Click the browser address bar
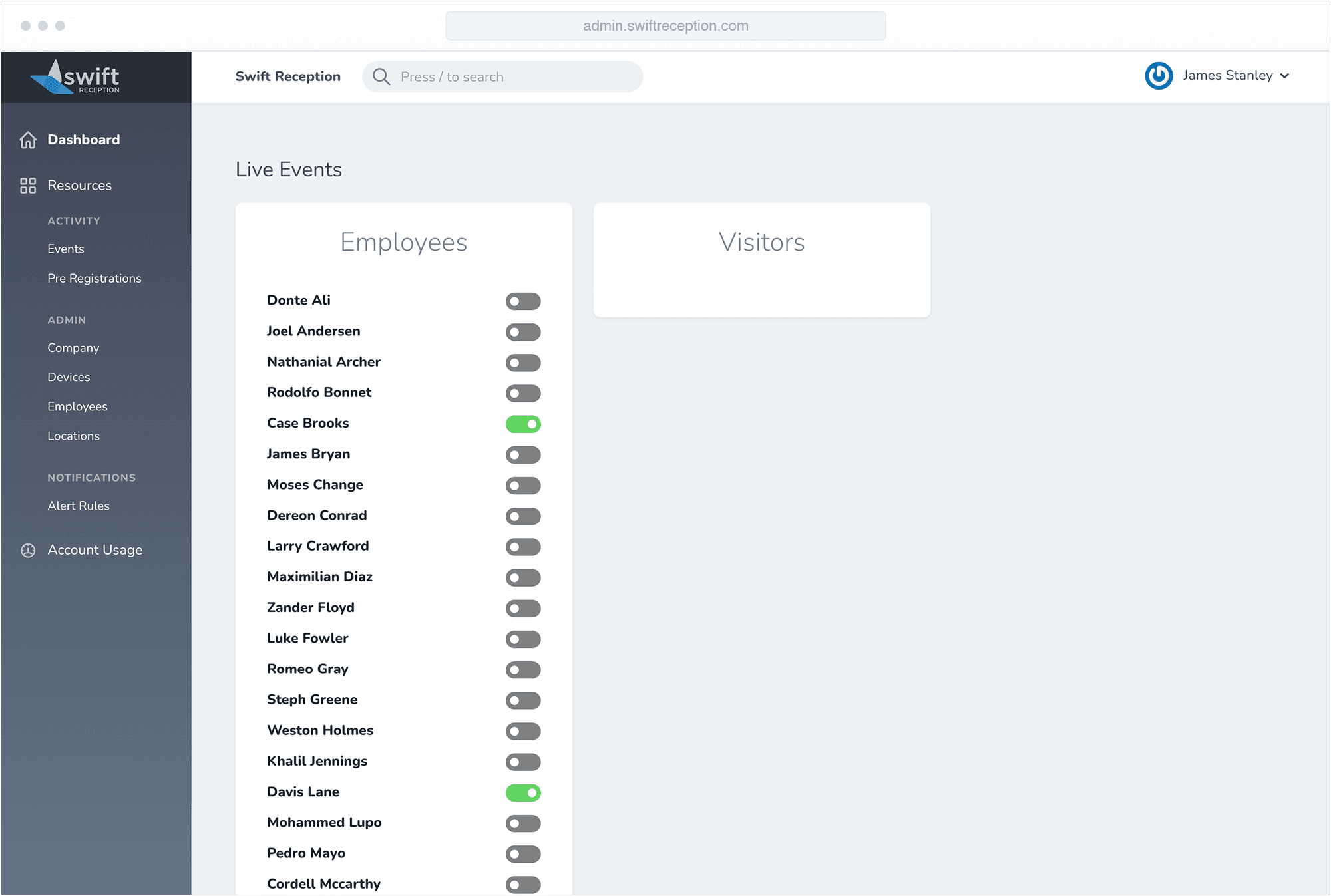1331x896 pixels. pos(665,26)
